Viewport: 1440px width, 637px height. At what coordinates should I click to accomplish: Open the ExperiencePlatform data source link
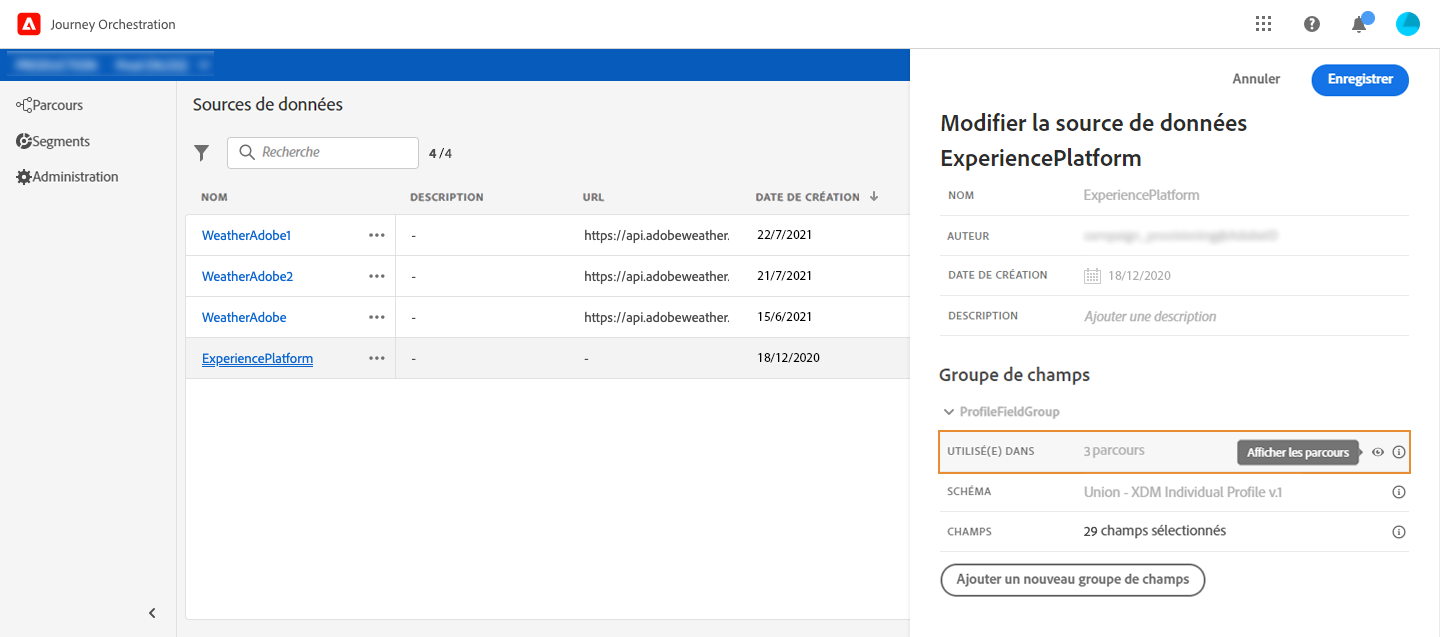pyautogui.click(x=257, y=358)
